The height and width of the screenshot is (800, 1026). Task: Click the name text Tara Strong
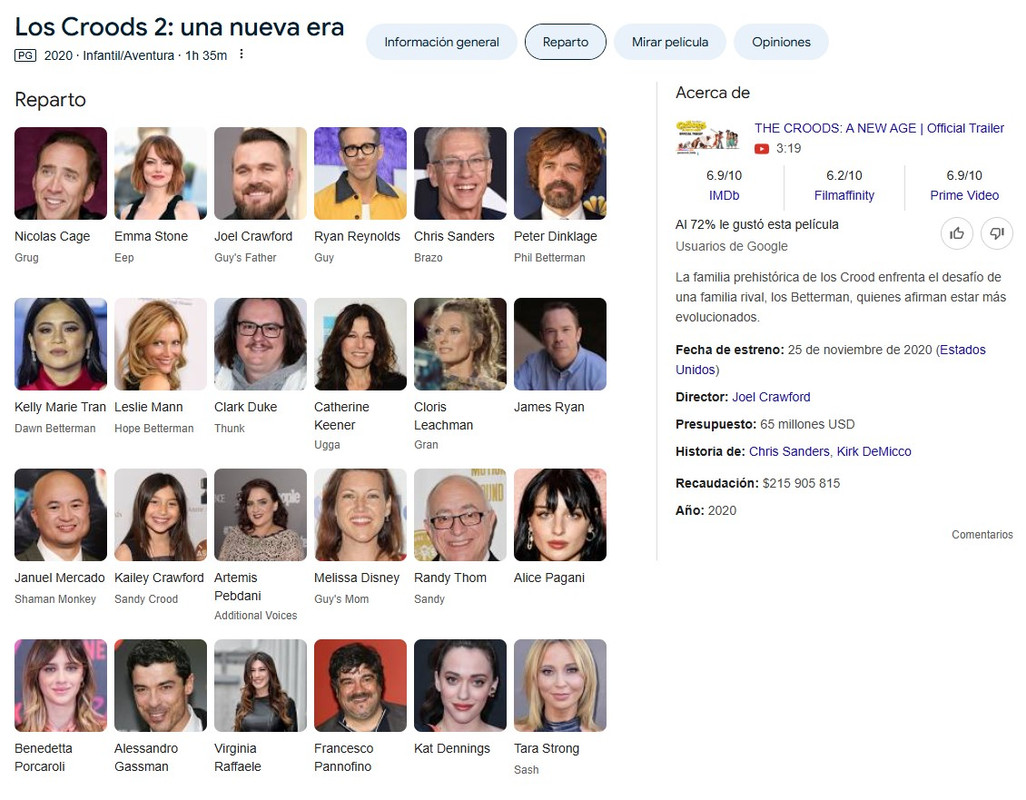click(x=546, y=748)
